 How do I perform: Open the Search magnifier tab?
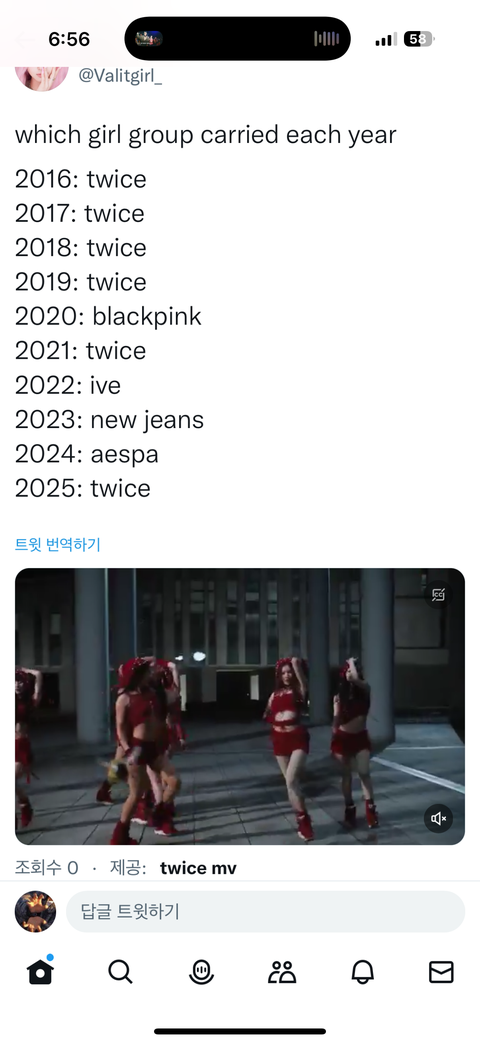point(120,972)
